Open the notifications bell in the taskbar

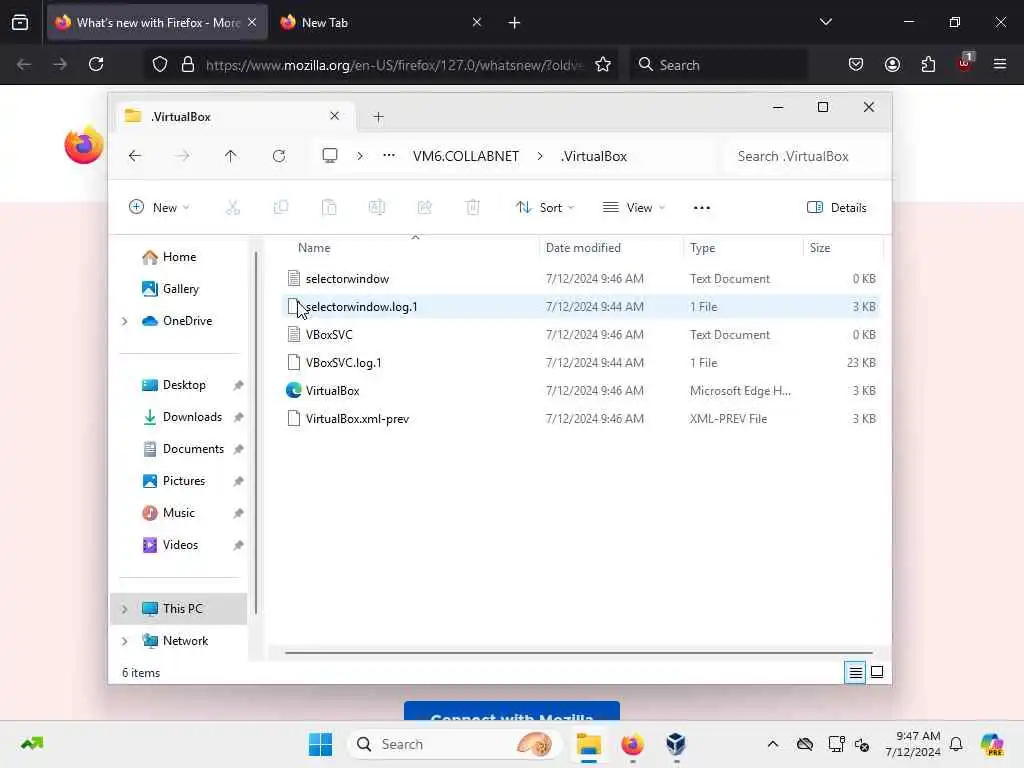click(x=956, y=744)
